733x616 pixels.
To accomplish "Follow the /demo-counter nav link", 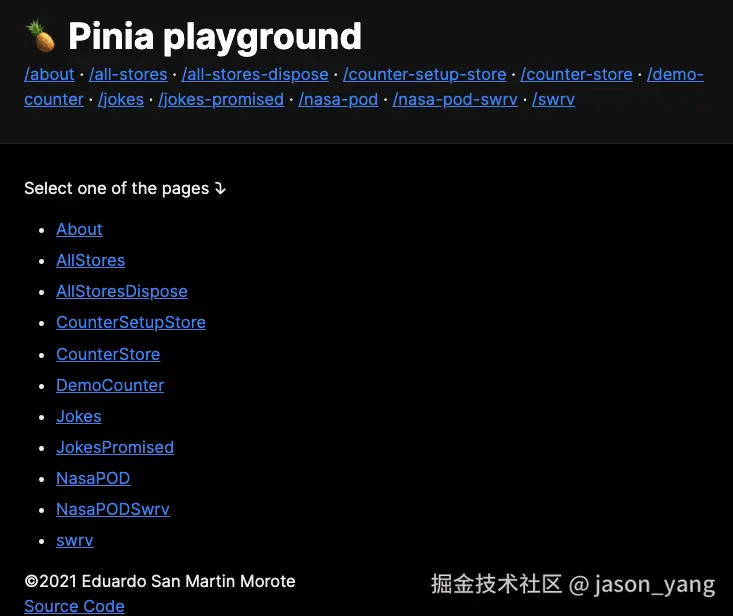I will point(675,74).
